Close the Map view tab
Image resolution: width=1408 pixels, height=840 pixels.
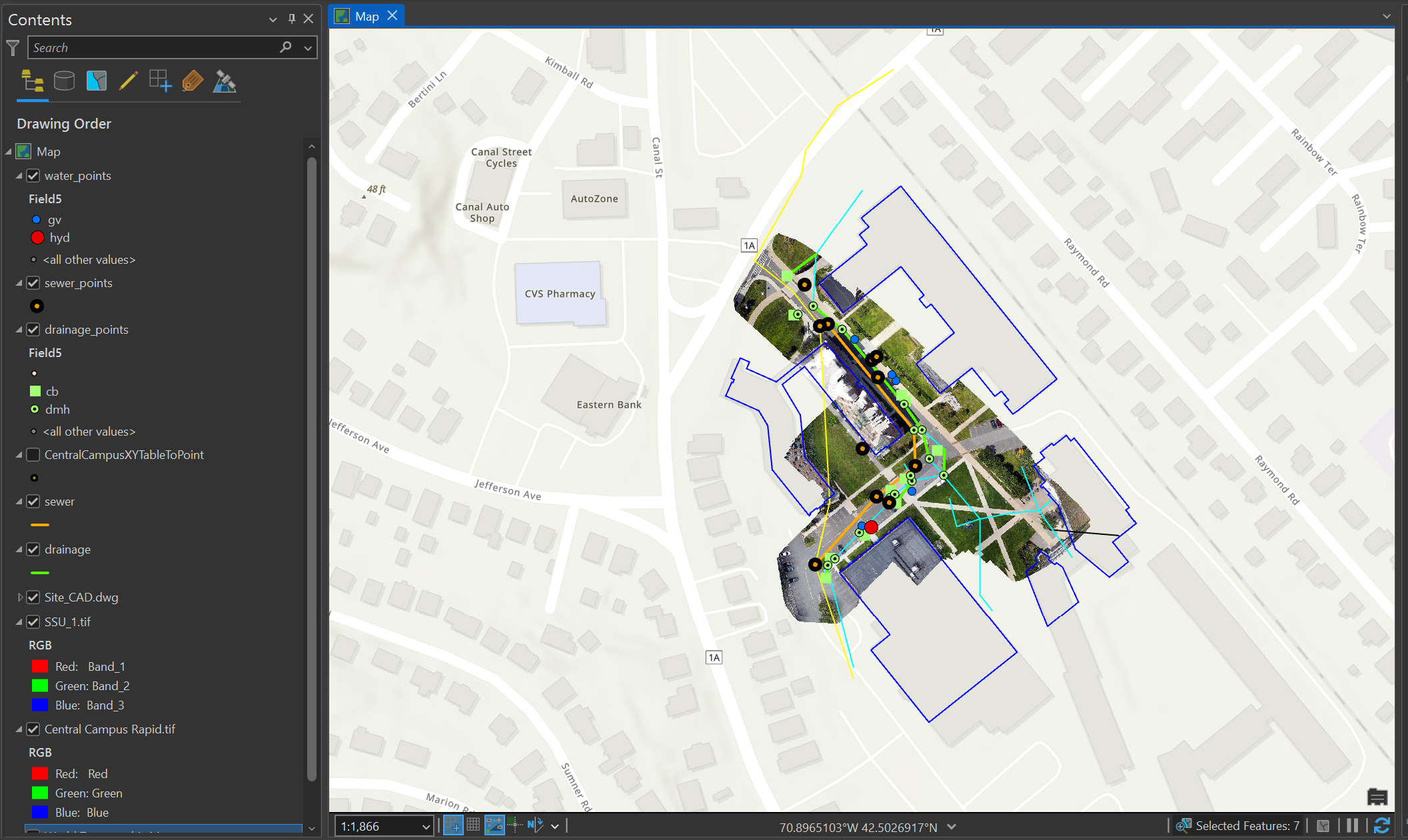pyautogui.click(x=392, y=15)
